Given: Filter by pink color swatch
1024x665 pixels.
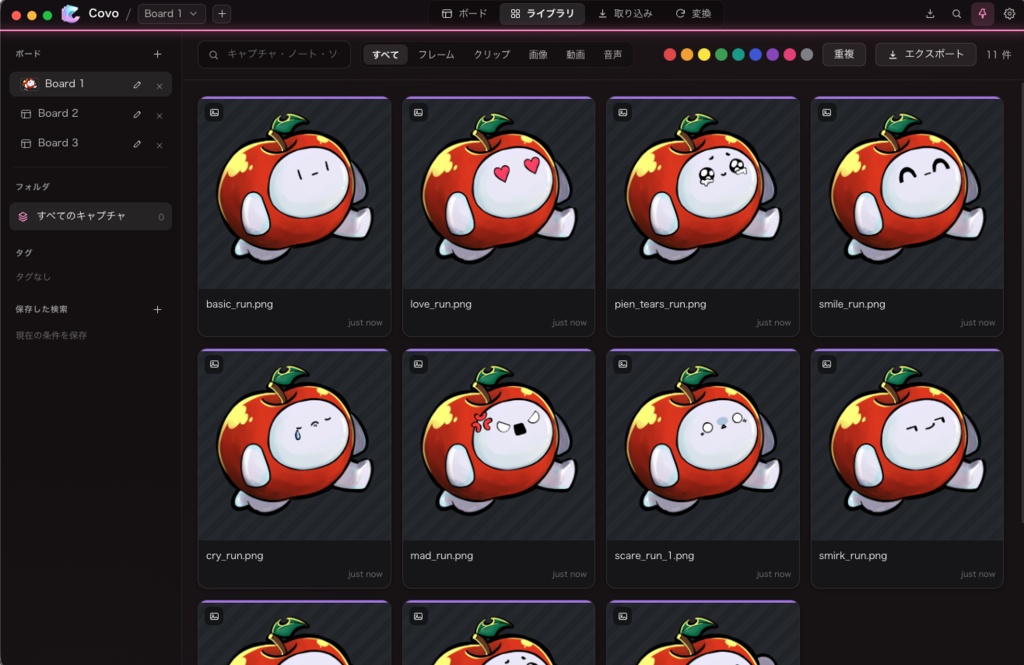Looking at the screenshot, I should (x=790, y=55).
